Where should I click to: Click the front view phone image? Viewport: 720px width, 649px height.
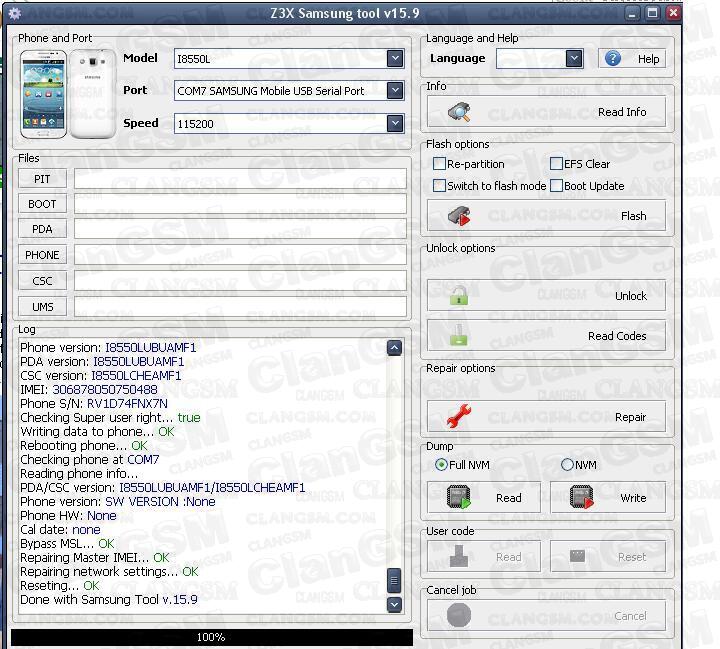point(43,94)
